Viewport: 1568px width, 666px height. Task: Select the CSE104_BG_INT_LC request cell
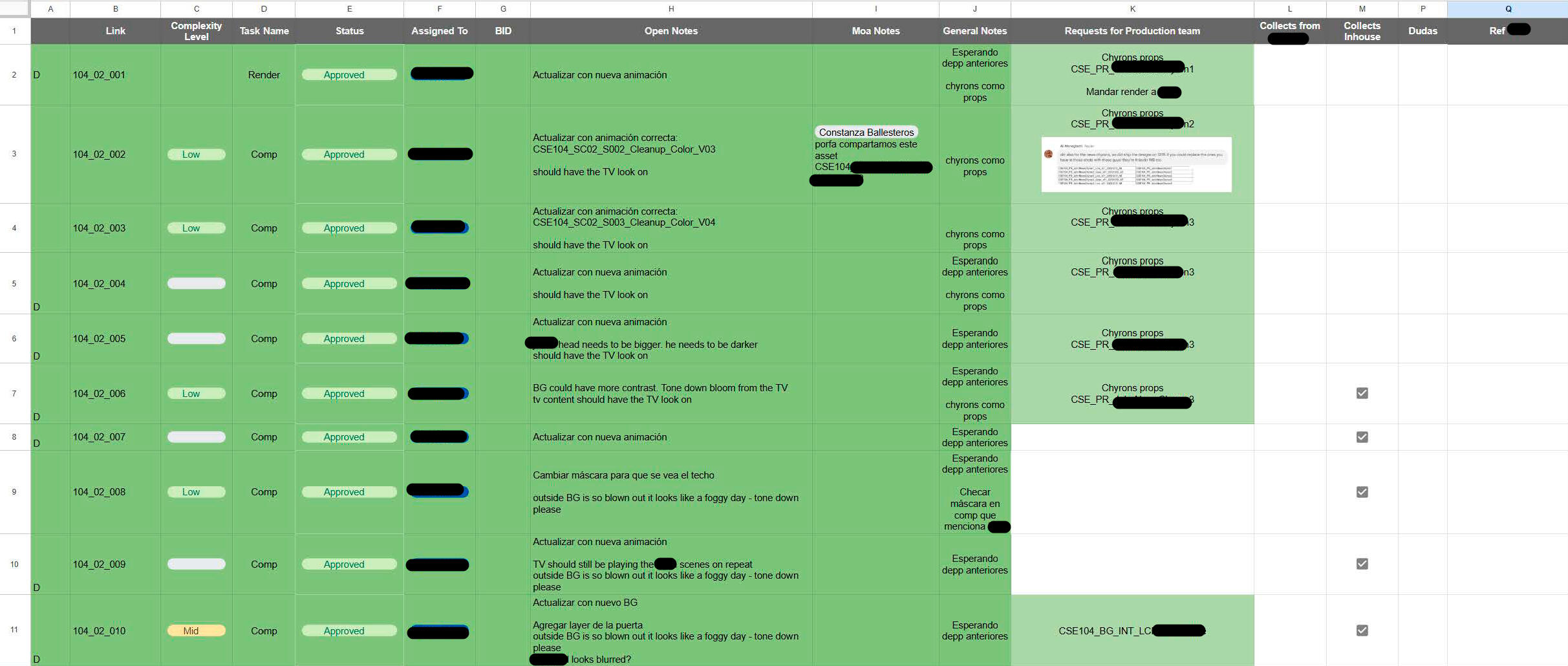(1132, 630)
